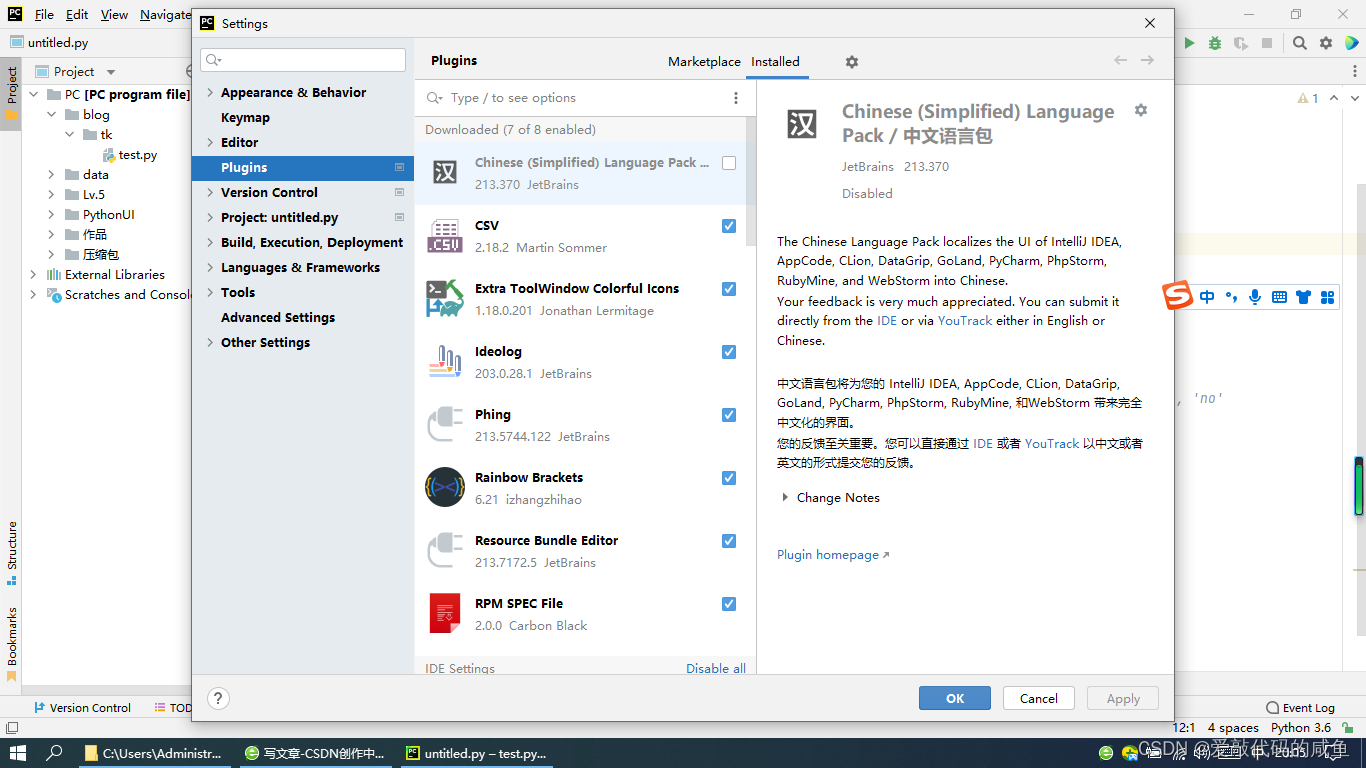Uncheck the Phing plugin checkbox

[729, 415]
